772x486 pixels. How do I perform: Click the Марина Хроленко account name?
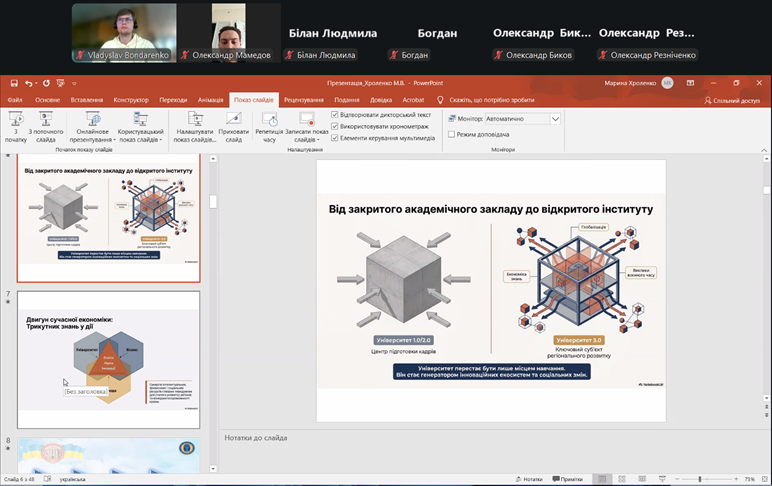[x=630, y=83]
